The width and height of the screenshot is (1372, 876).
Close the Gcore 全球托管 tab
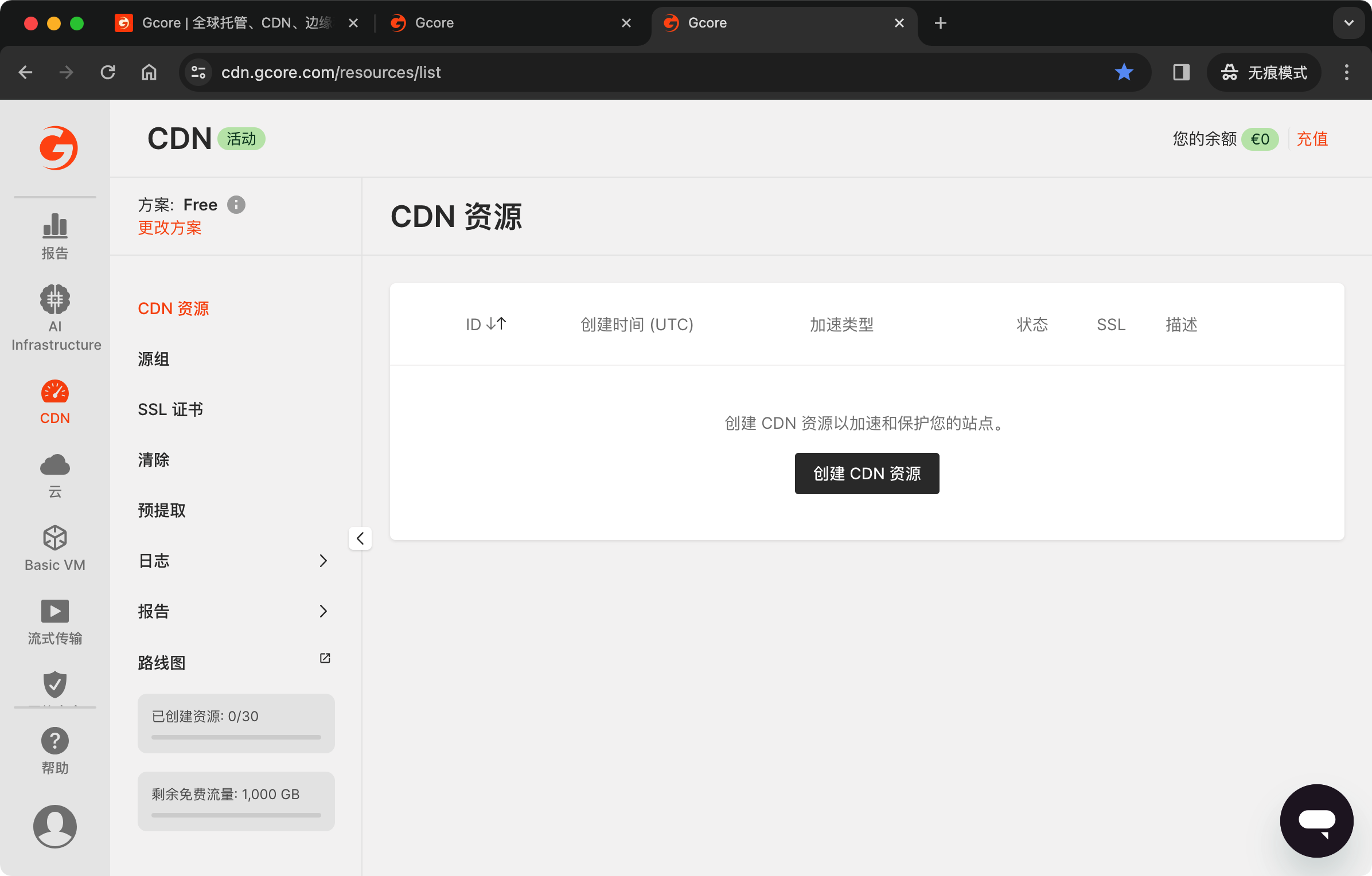coord(353,23)
